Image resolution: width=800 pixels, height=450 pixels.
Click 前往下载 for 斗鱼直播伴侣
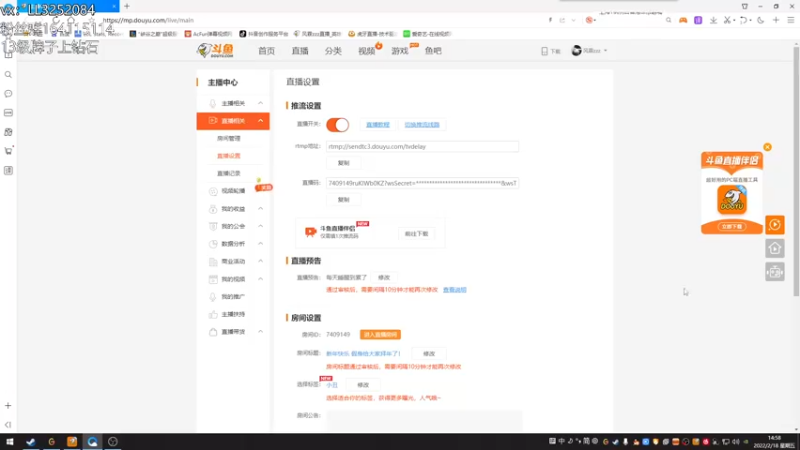click(x=416, y=234)
